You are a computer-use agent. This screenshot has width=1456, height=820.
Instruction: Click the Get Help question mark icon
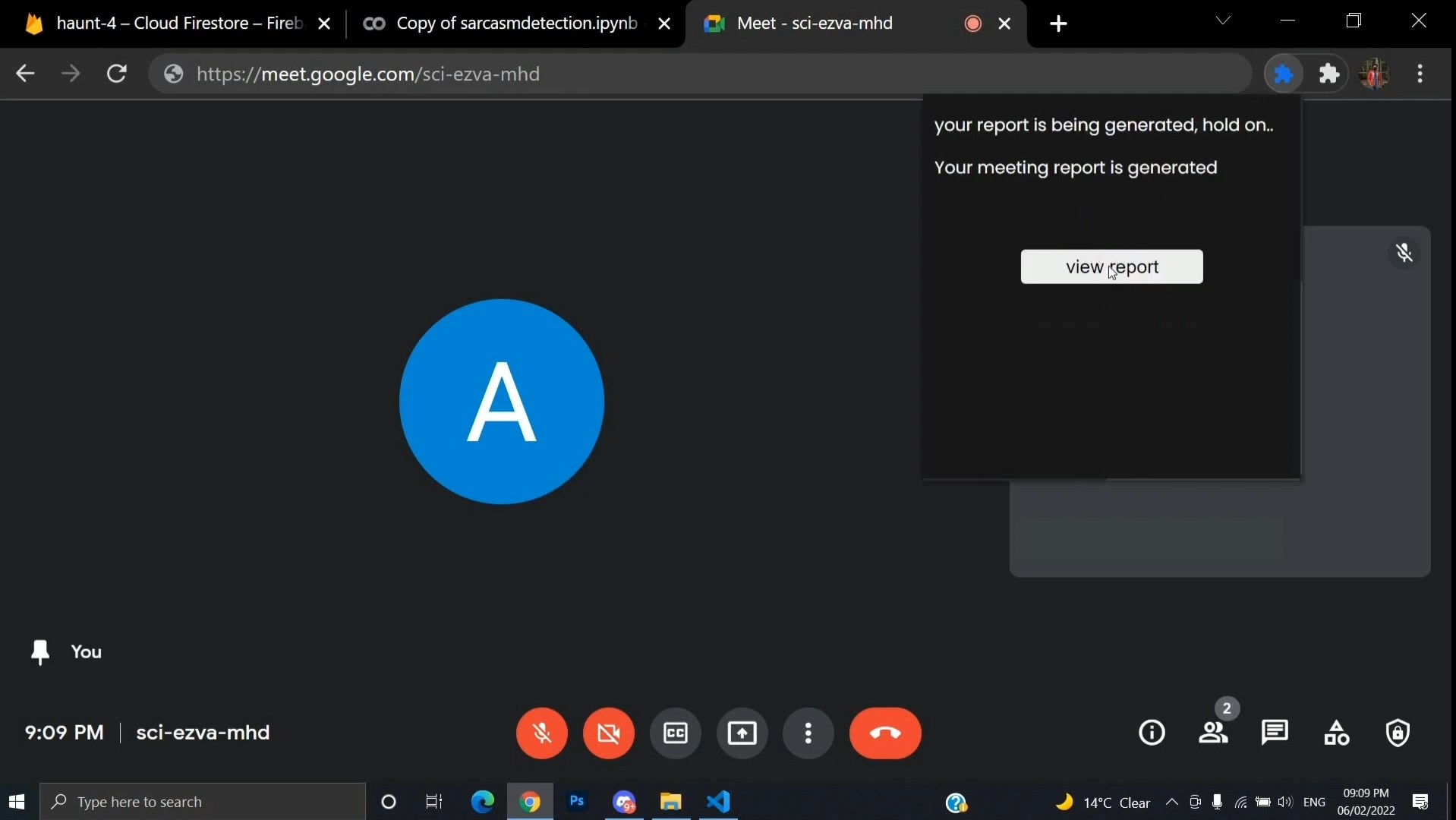(x=956, y=803)
